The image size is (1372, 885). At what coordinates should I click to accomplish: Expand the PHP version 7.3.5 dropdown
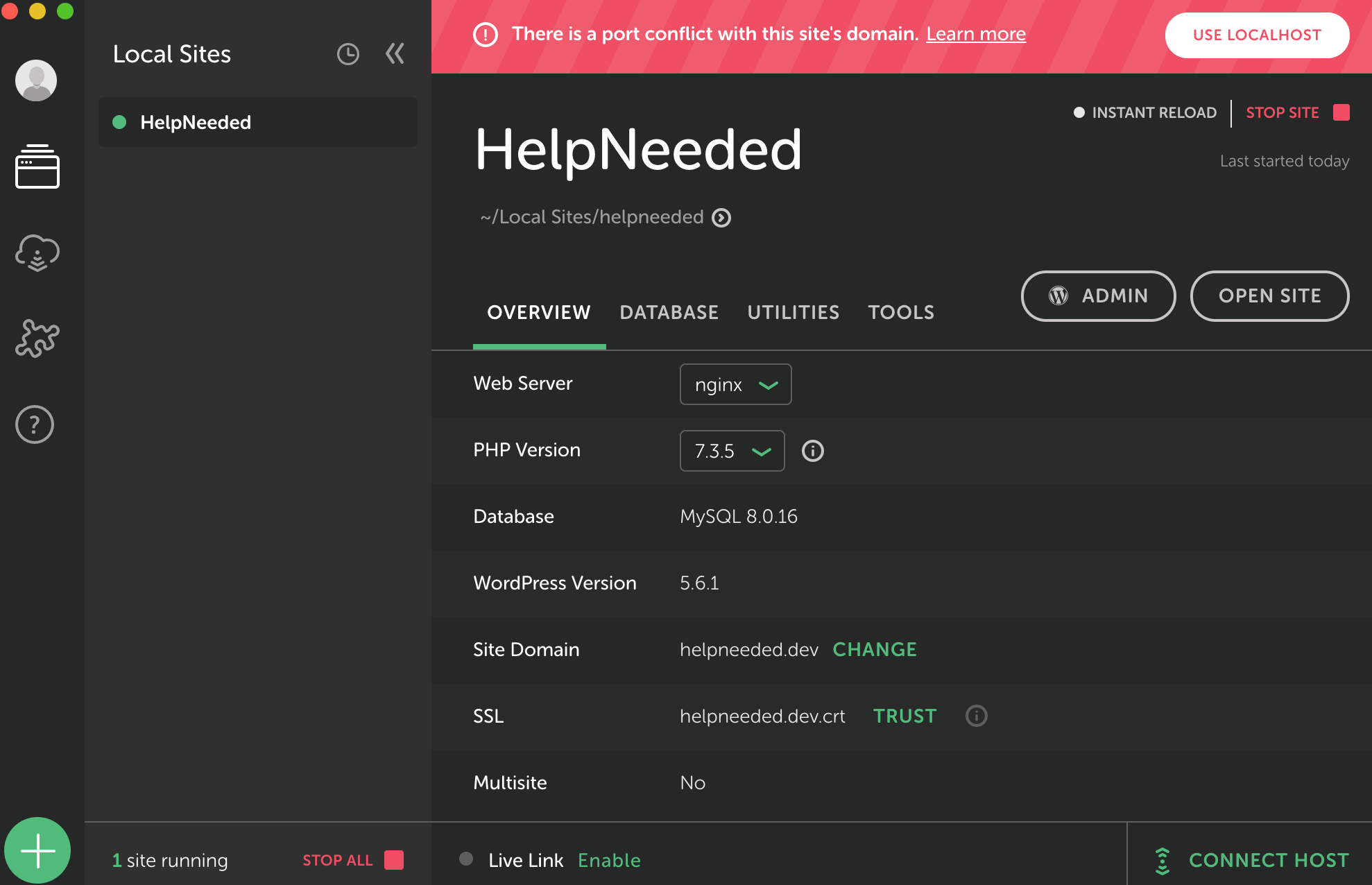click(x=732, y=451)
